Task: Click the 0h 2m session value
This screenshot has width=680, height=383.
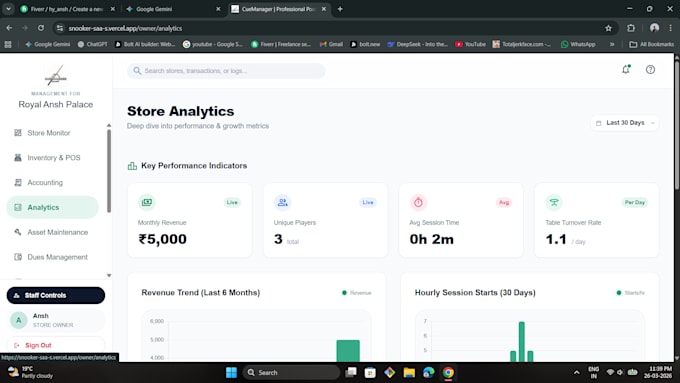Action: (x=432, y=239)
